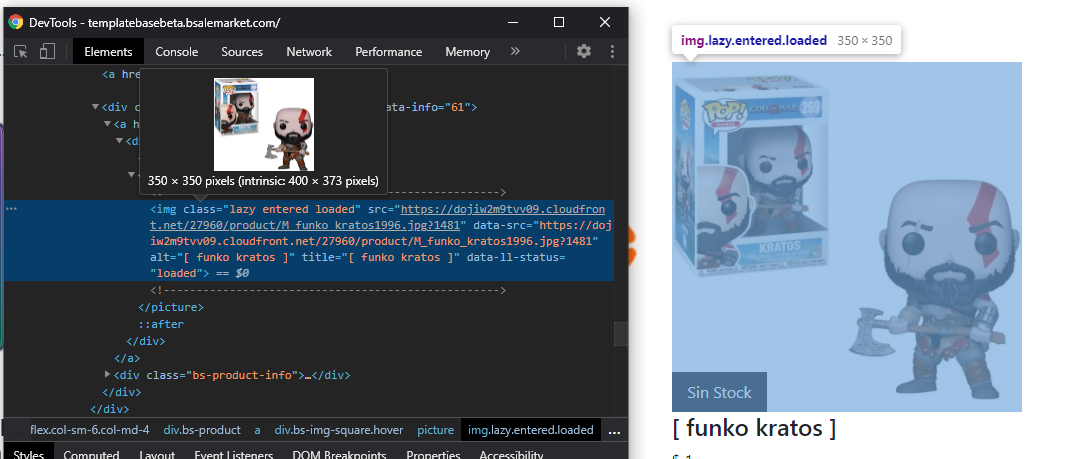Select the ::after pseudo-element line
Screen dimensions: 1071x459
(161, 324)
